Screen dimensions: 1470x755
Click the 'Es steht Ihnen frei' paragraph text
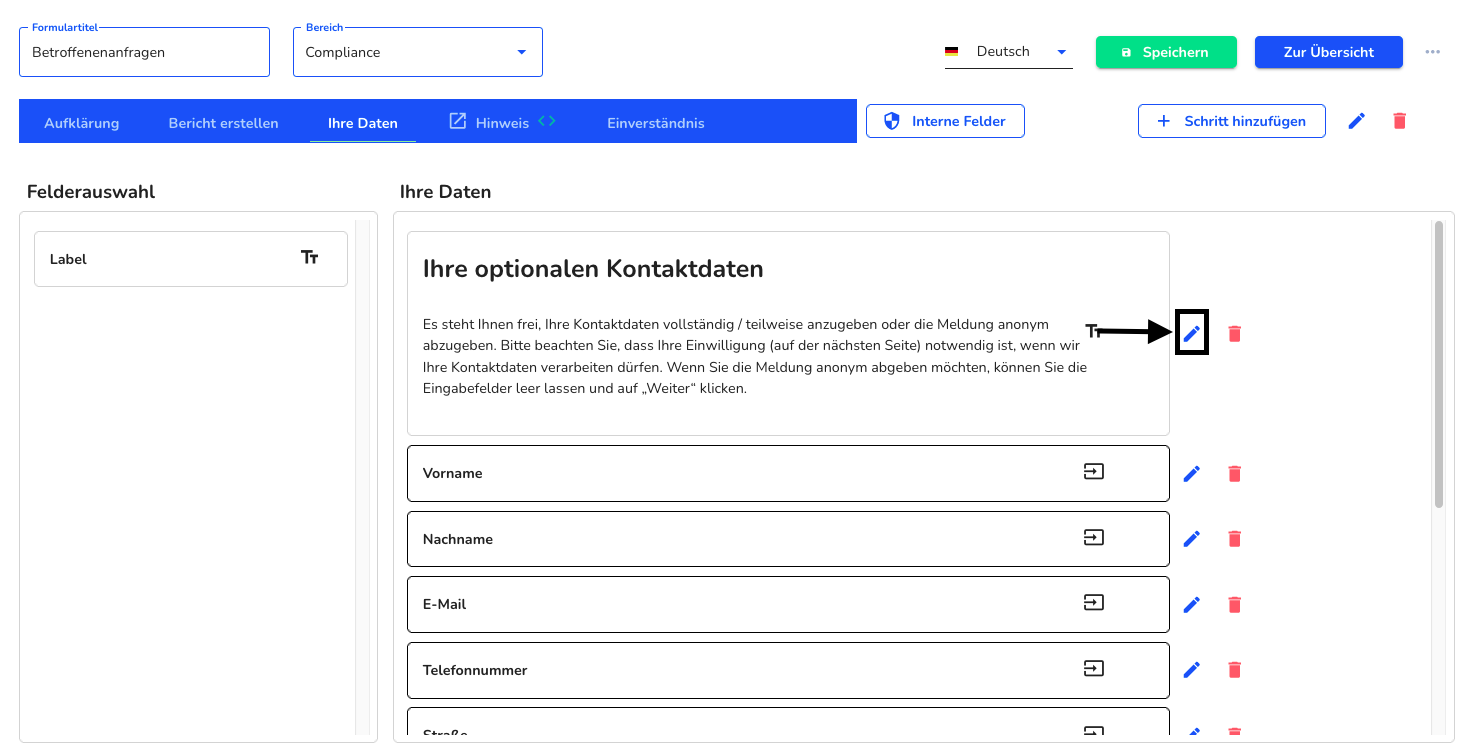[x=755, y=356]
